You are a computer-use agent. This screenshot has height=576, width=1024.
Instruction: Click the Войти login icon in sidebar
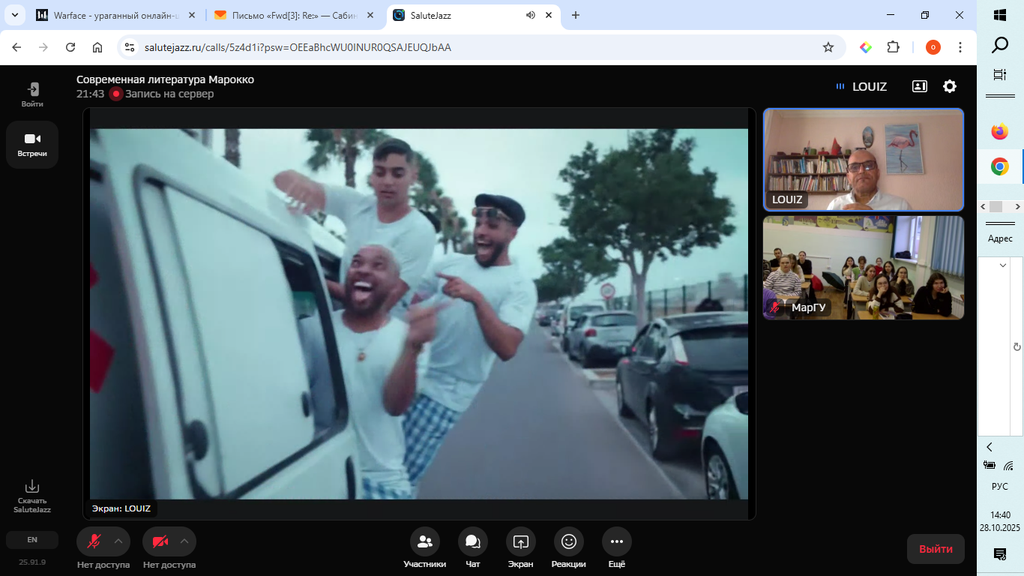[32, 90]
